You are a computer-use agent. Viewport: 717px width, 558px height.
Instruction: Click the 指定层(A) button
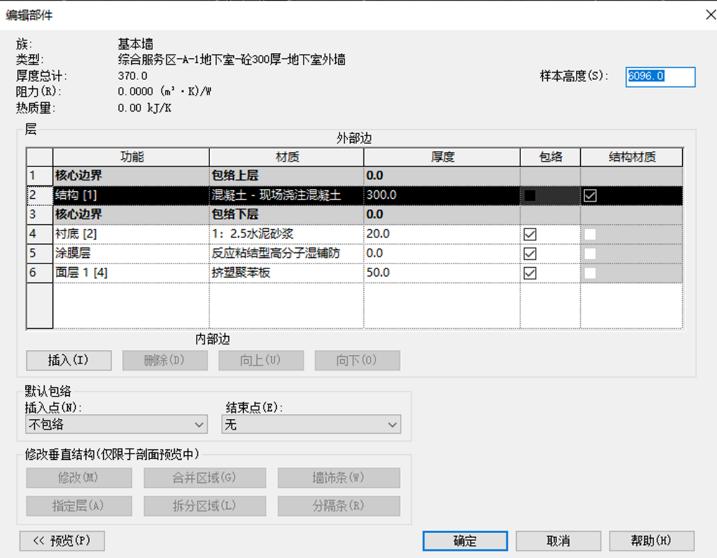[79, 506]
